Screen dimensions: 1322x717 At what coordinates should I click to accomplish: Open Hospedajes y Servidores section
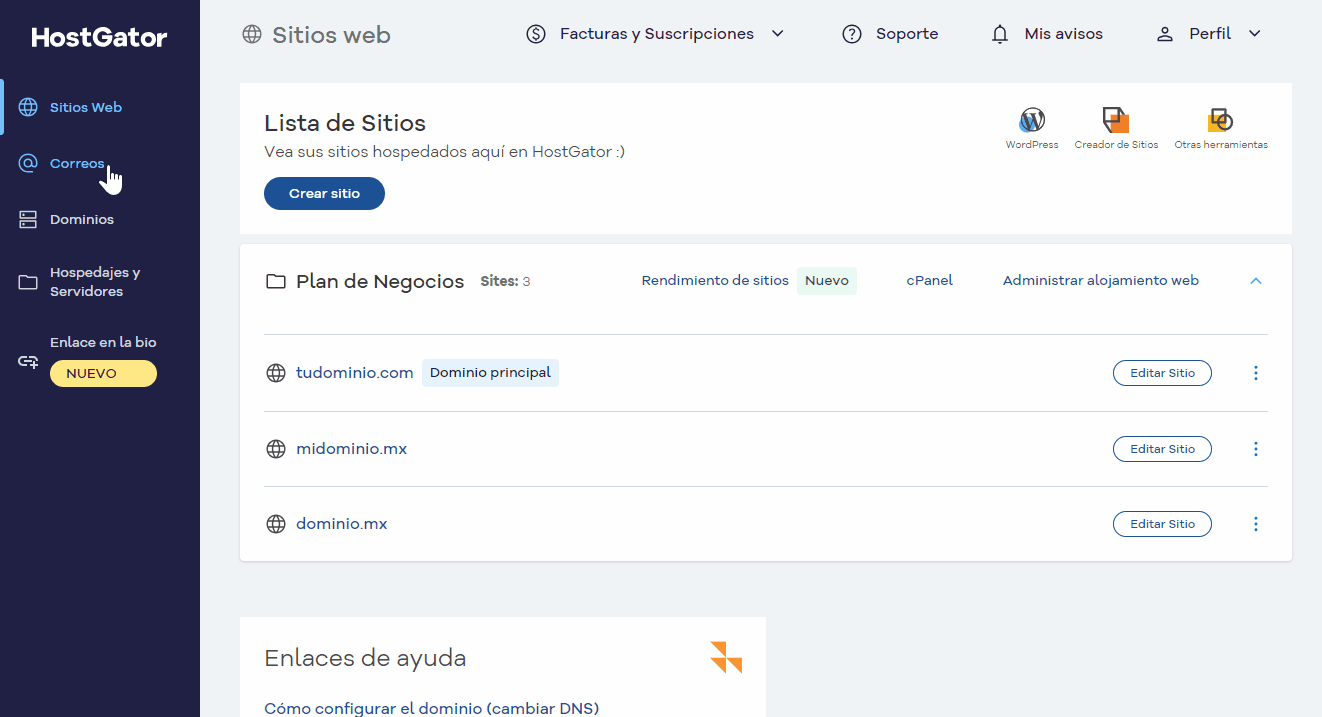pyautogui.click(x=95, y=282)
